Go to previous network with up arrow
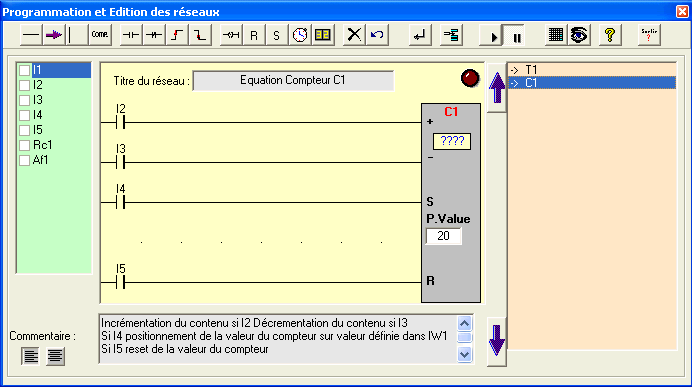Viewport: 692px width, 387px height. tap(497, 88)
